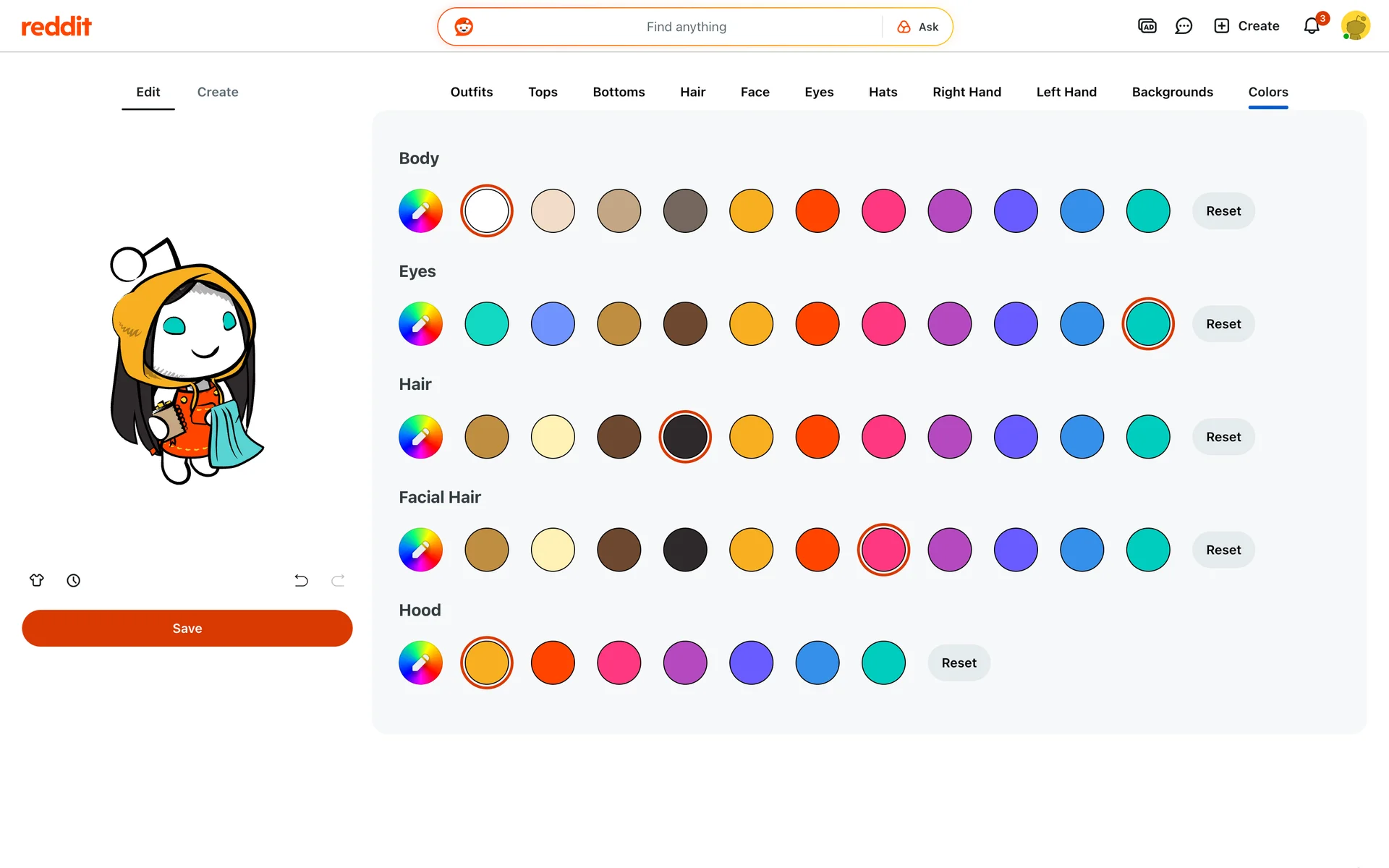Click the Find anything search field
Screen dimensions: 1389x868
(686, 27)
